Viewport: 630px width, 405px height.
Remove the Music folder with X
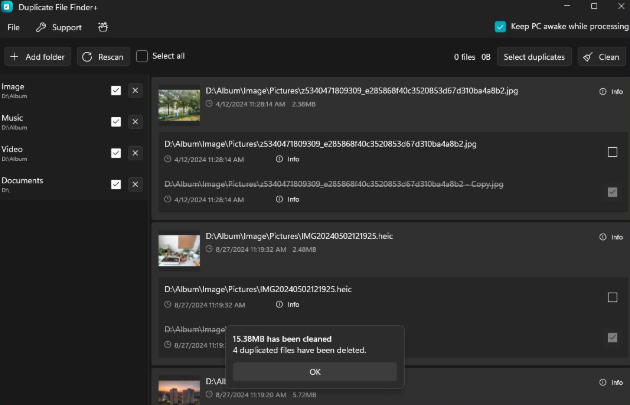pos(135,122)
